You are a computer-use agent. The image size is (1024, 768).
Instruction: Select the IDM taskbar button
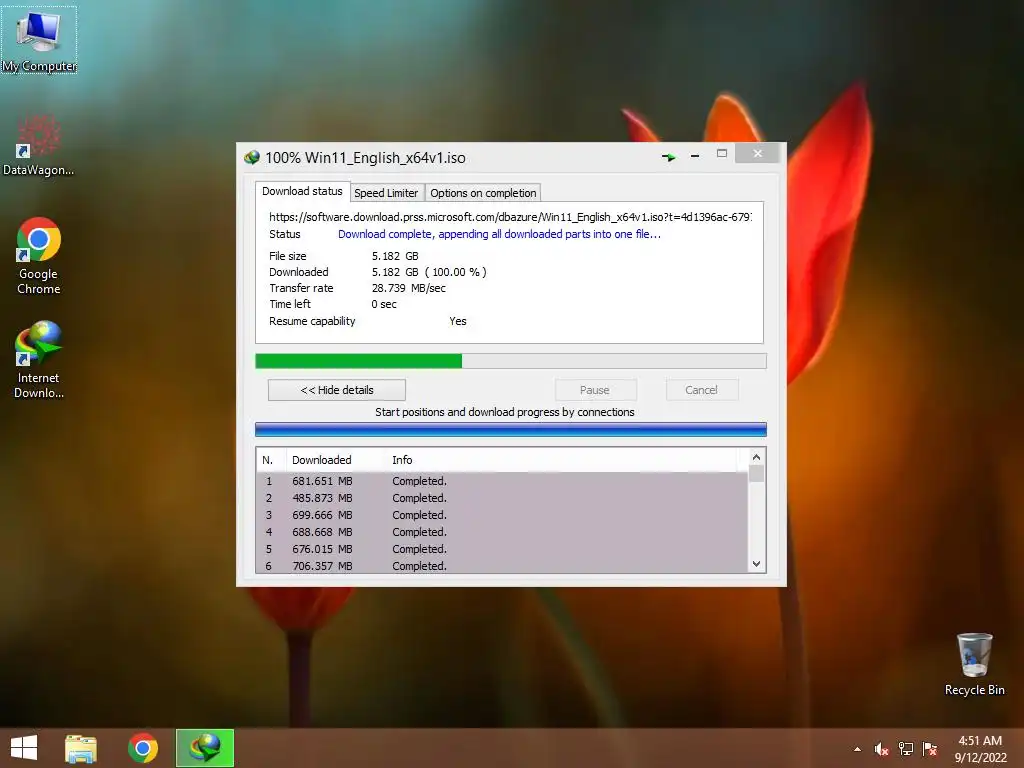tap(205, 748)
